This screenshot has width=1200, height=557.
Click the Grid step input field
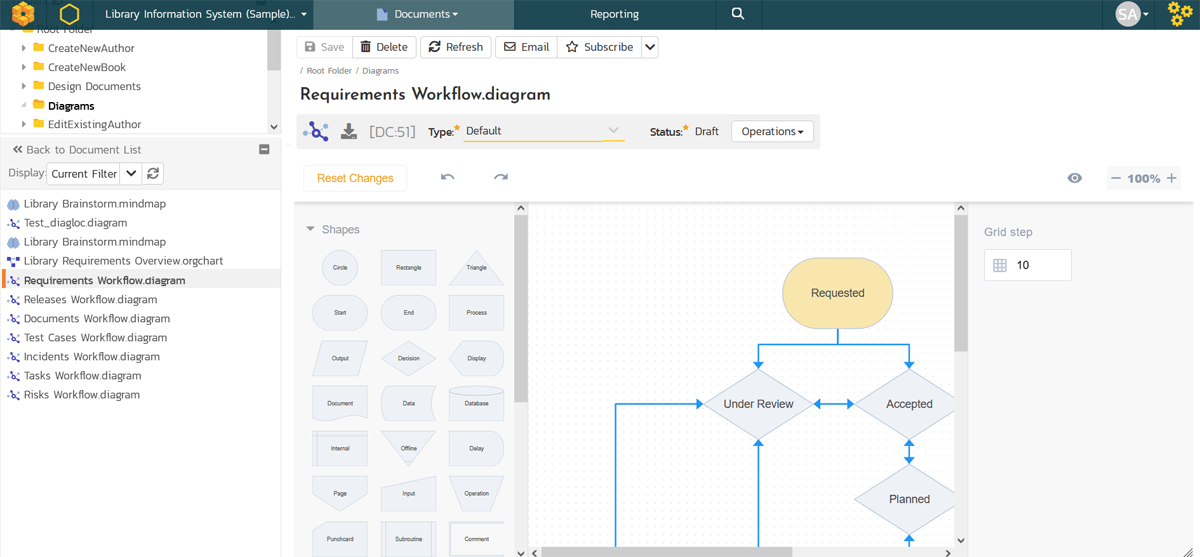(1040, 265)
